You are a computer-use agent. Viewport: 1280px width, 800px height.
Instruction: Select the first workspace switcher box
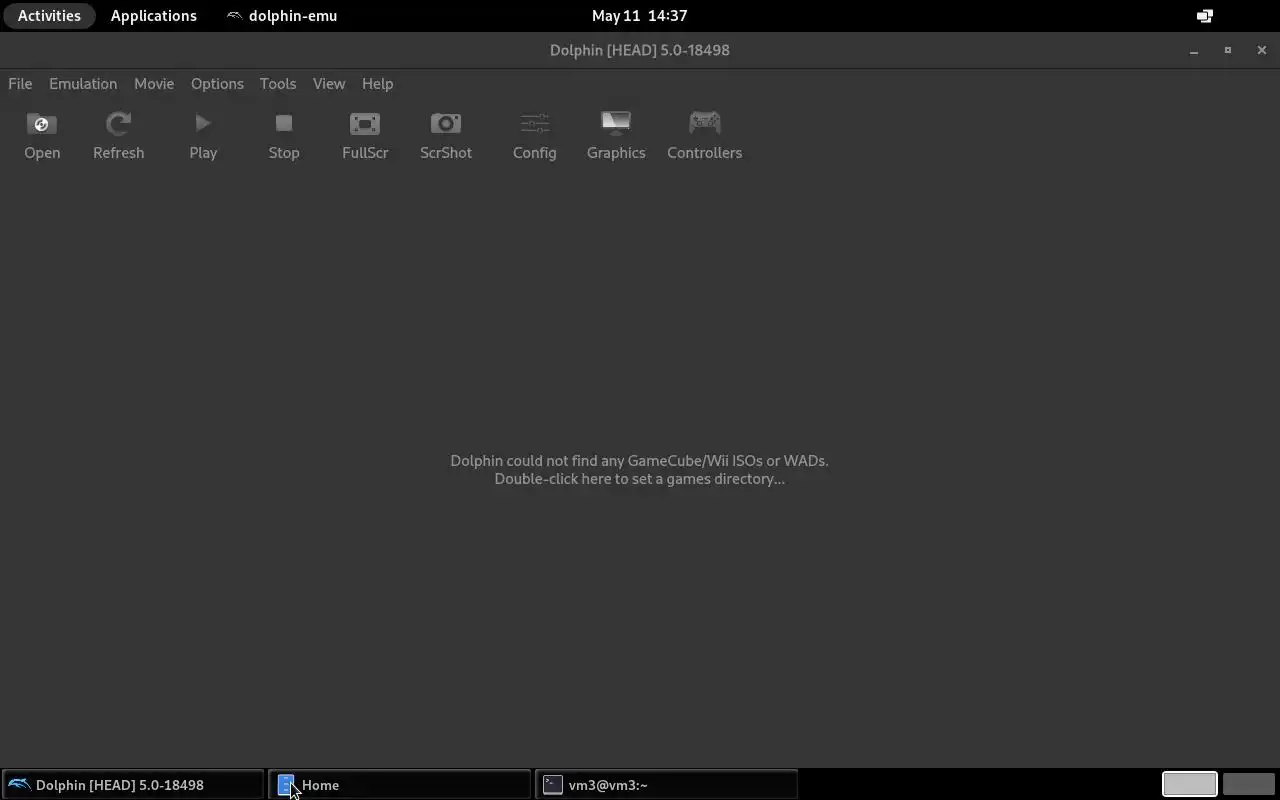point(1189,785)
